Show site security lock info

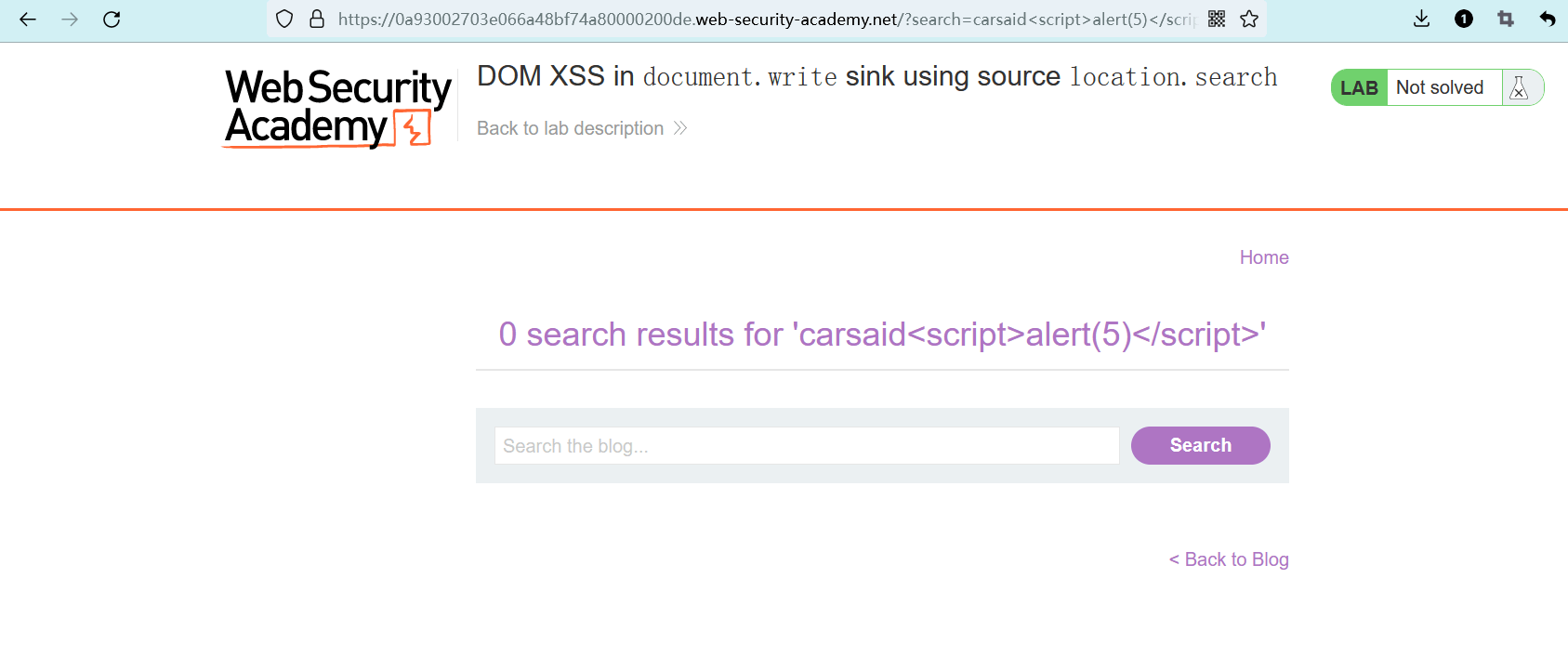point(317,20)
